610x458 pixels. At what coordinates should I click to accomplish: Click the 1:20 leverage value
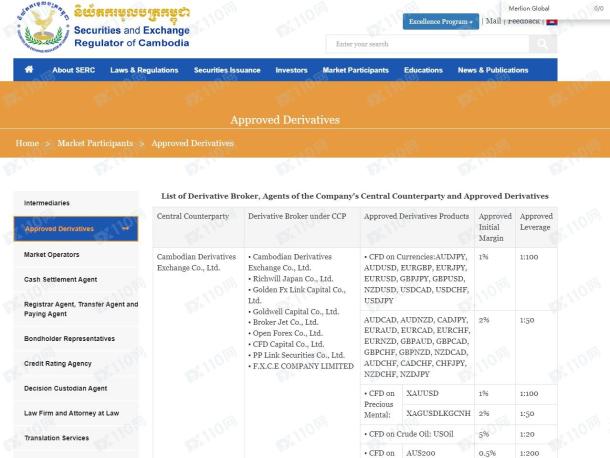pyautogui.click(x=527, y=434)
